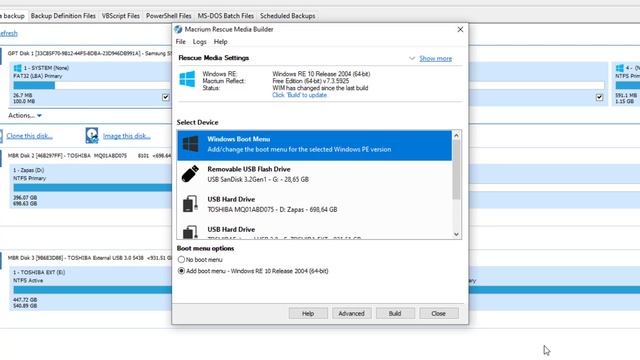This screenshot has width=640, height=360.
Task: Open the Help menu in Rescue Media Builder
Action: (220, 42)
